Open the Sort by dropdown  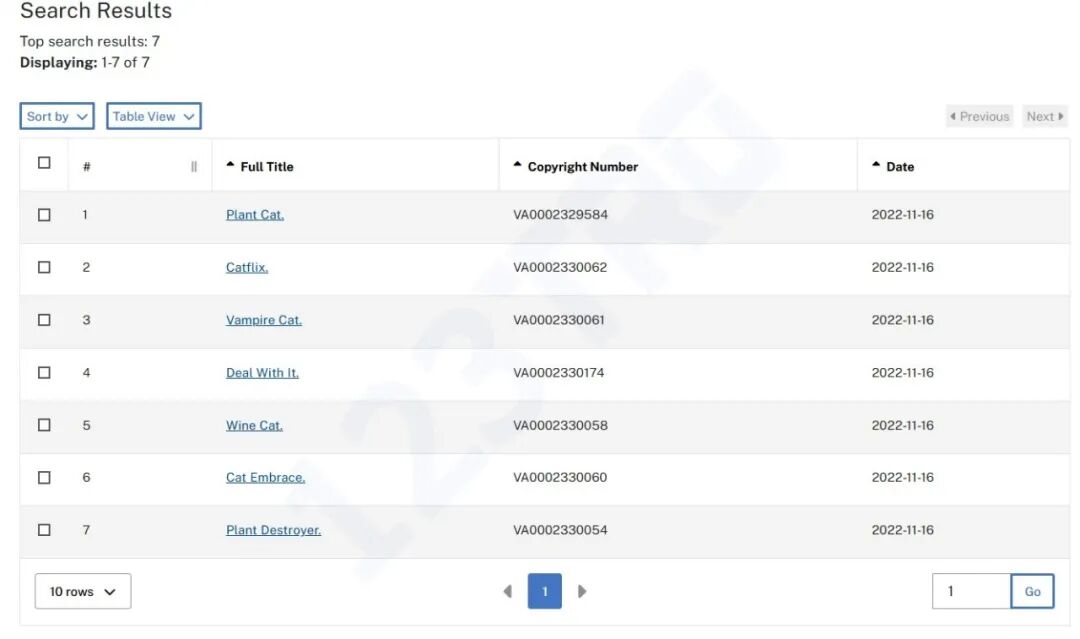[57, 116]
